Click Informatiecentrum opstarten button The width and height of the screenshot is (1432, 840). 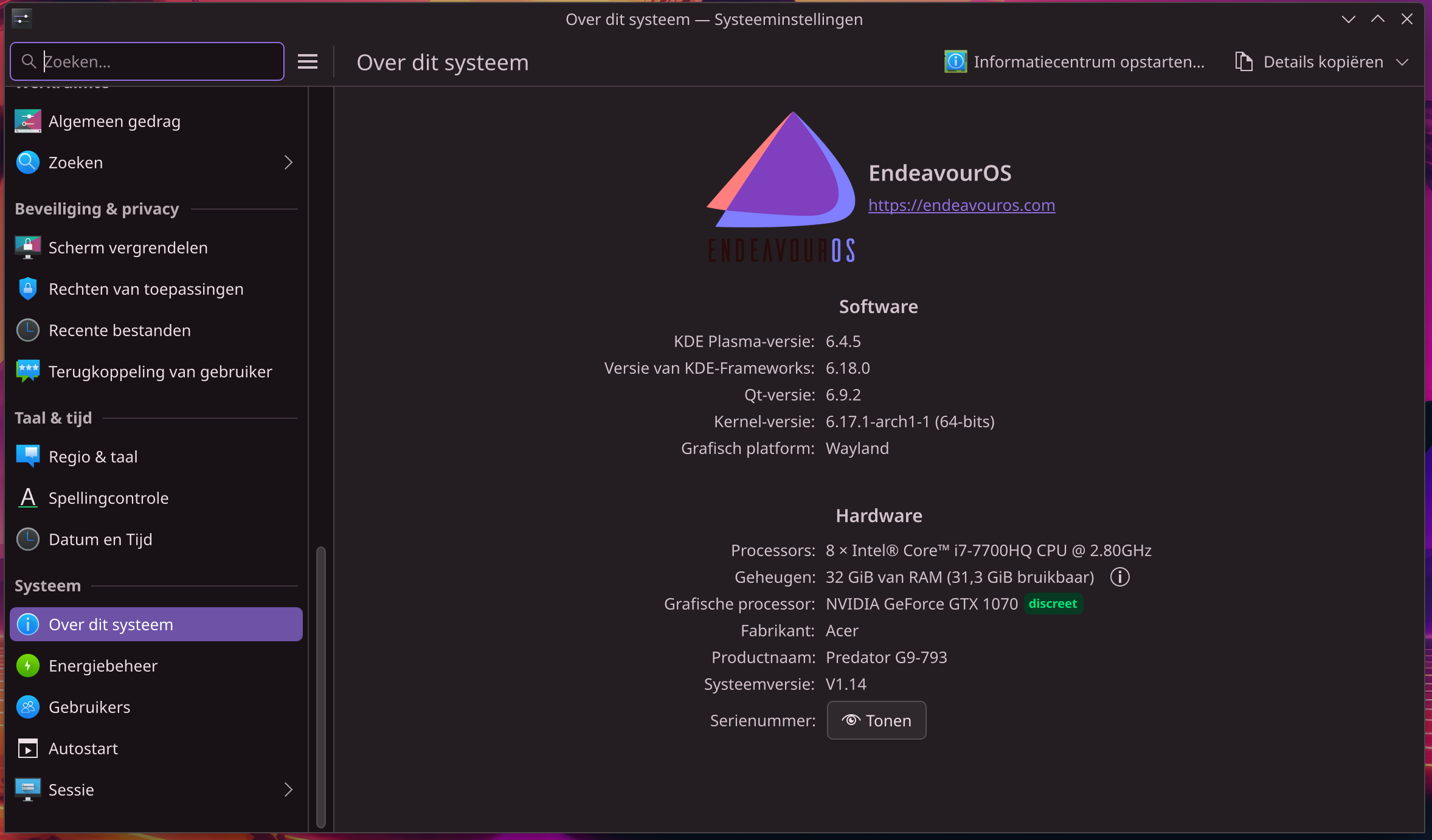tap(1074, 62)
